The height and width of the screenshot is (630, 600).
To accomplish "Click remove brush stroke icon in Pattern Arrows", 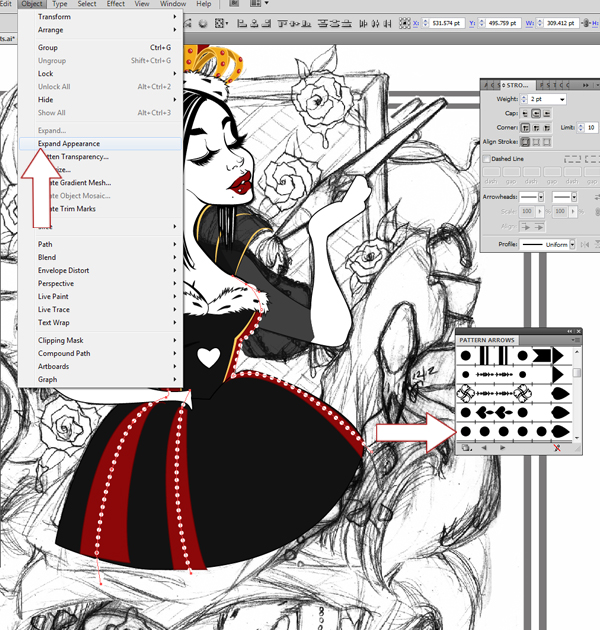I will tap(557, 448).
